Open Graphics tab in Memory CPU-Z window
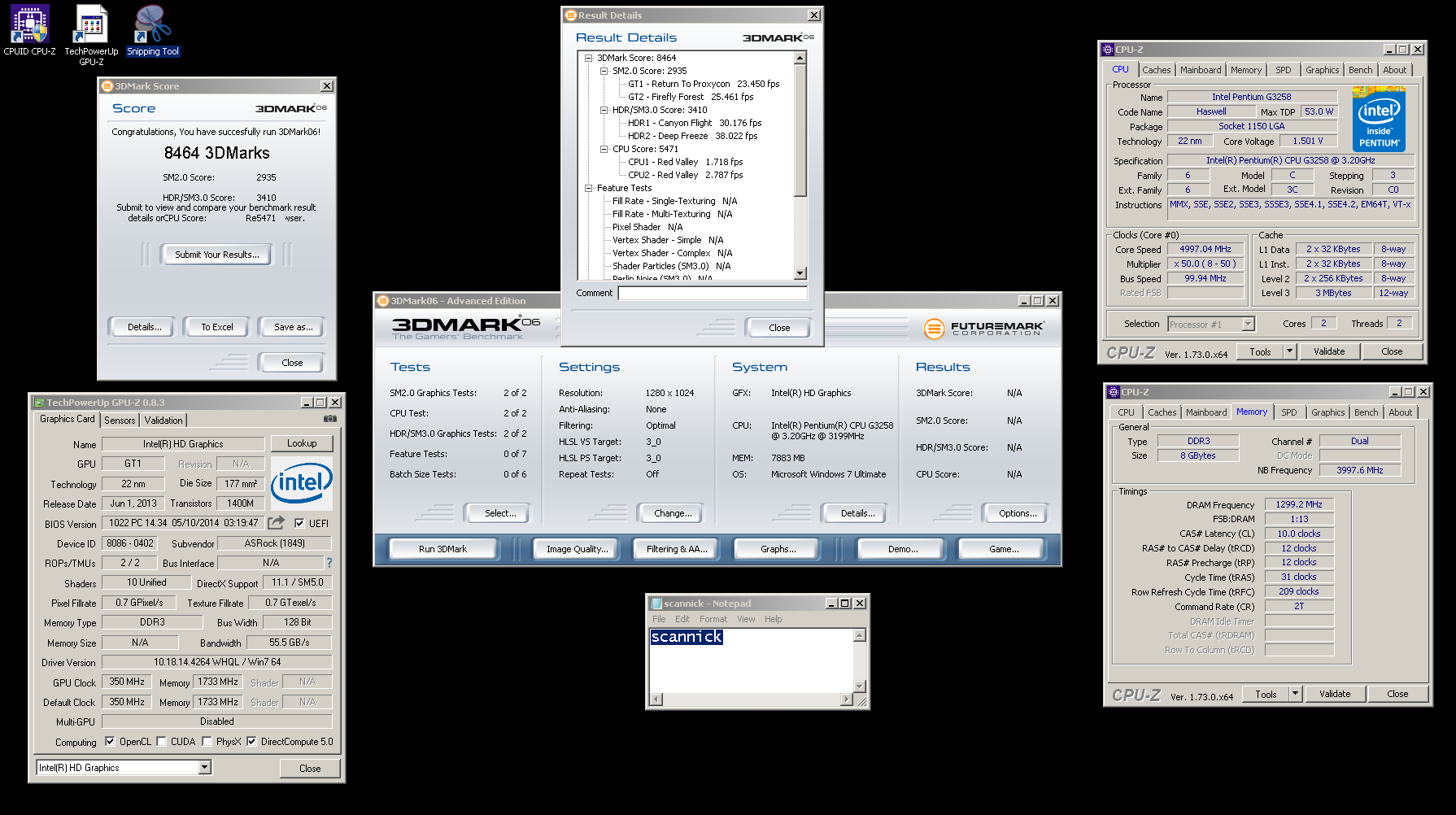Screen dimensions: 1456x815 (1327, 412)
